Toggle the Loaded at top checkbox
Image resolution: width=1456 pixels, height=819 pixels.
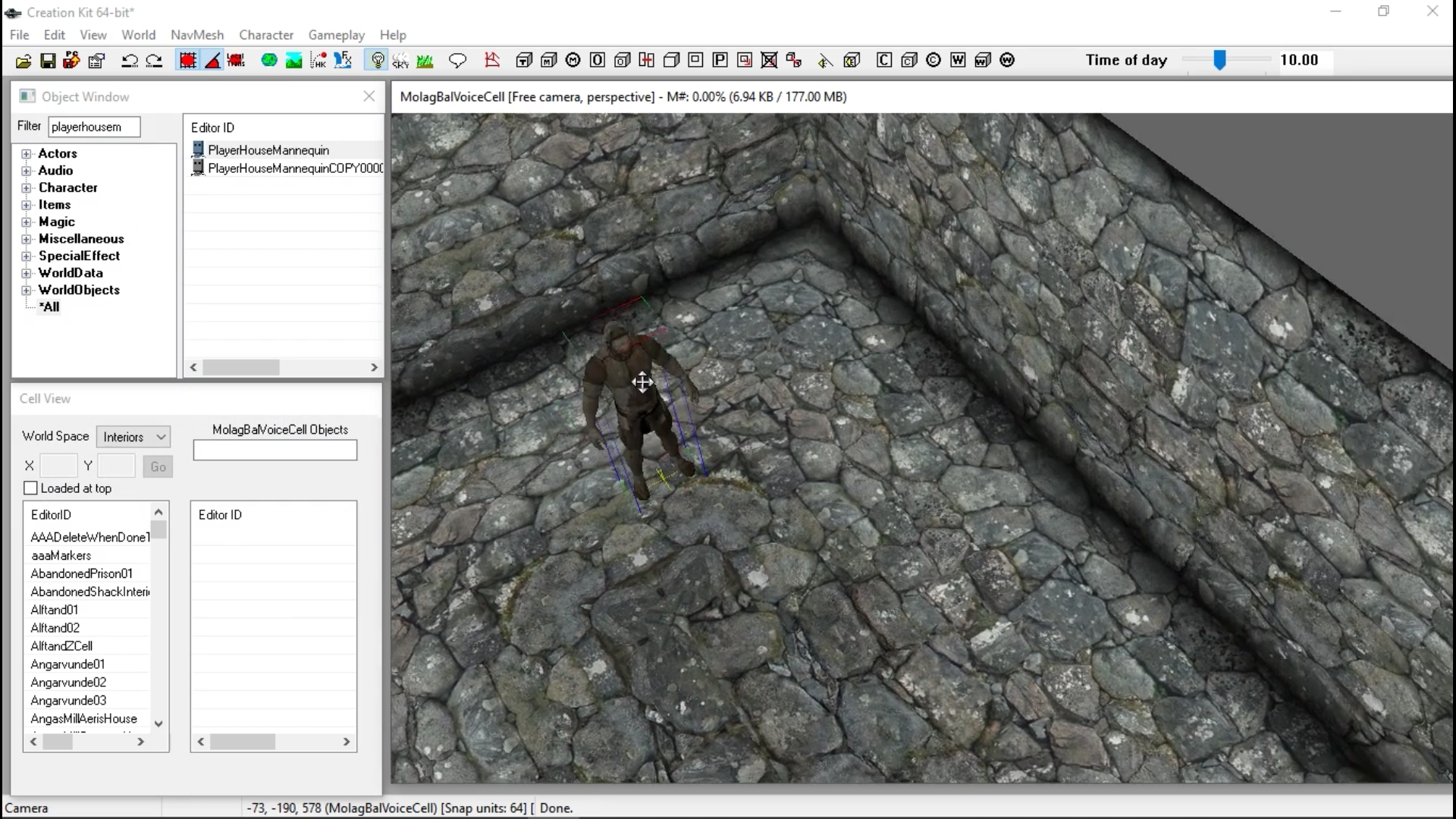[31, 488]
